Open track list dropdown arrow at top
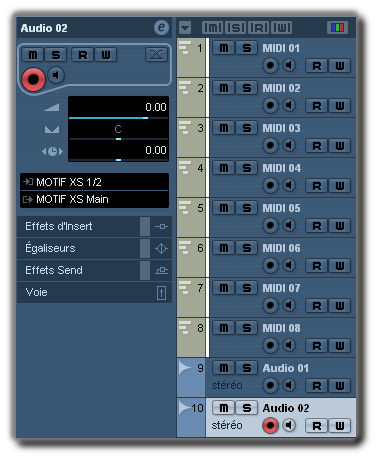 point(185,27)
